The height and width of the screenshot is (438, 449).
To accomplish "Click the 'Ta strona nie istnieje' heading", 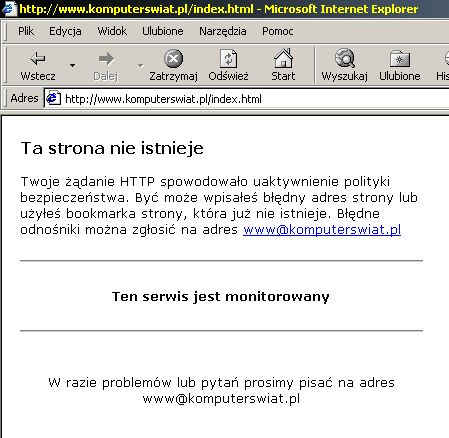I will (x=112, y=148).
